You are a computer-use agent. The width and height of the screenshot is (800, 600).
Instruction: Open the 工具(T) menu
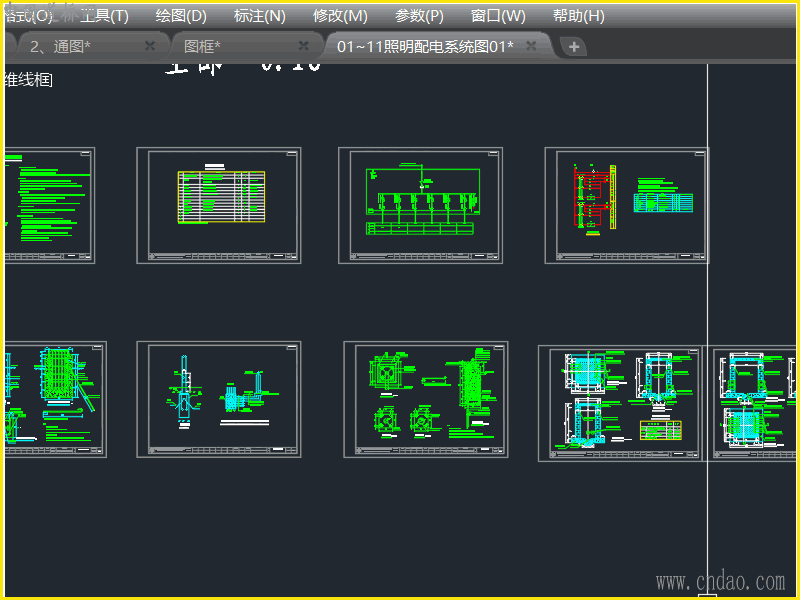(x=105, y=16)
